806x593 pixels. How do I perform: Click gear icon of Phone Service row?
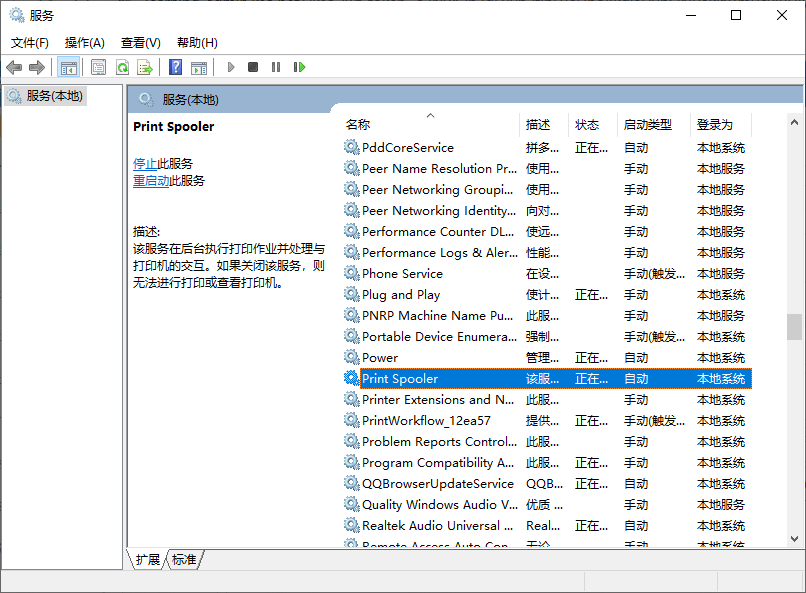click(x=352, y=273)
